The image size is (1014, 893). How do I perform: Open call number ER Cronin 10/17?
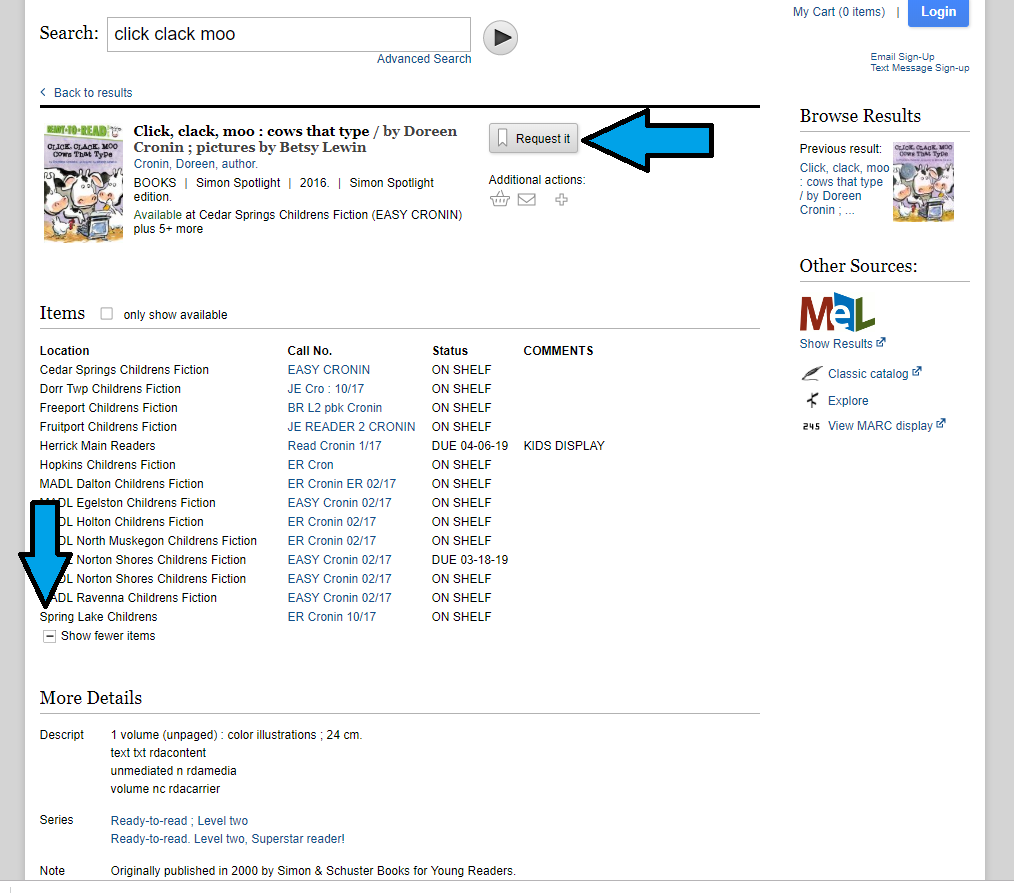332,617
